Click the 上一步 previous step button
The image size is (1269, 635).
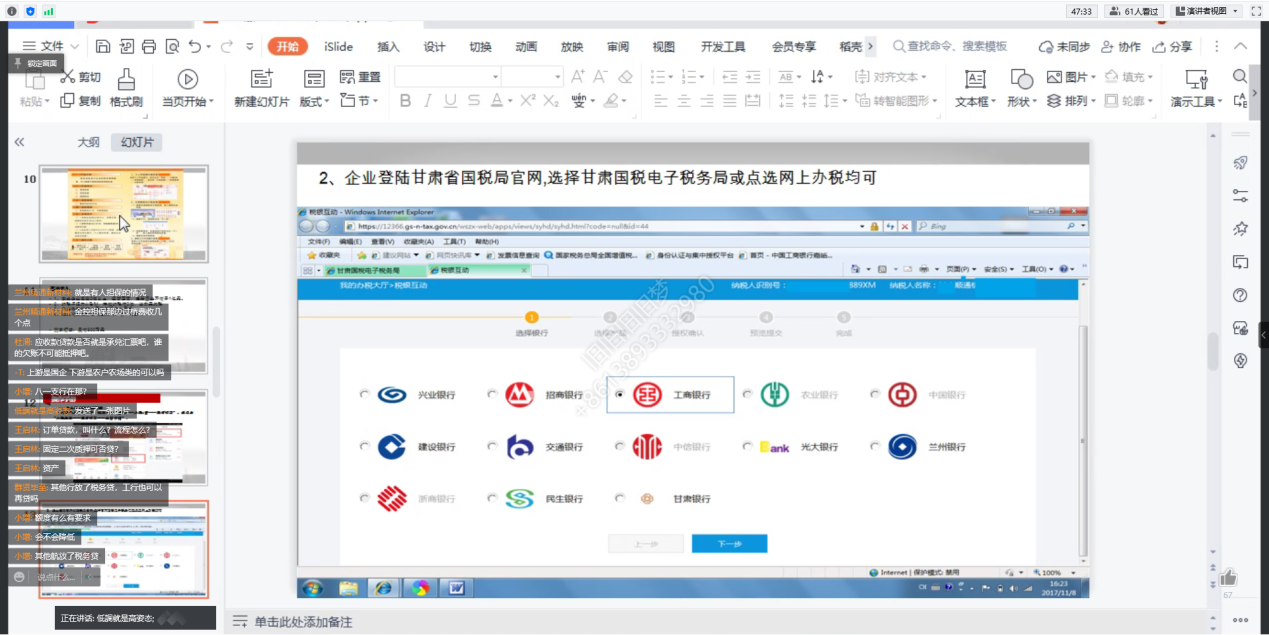tap(646, 543)
